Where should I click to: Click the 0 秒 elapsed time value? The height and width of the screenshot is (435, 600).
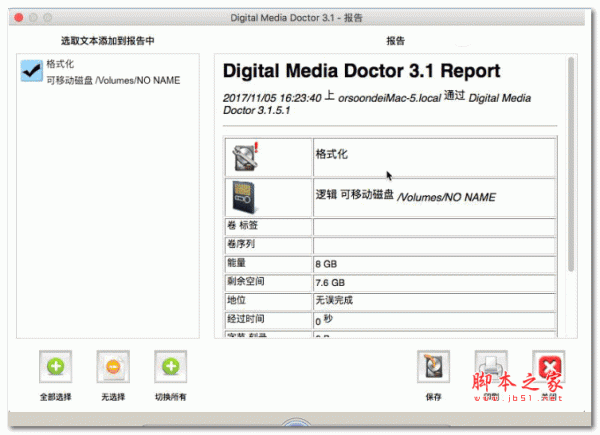tap(324, 320)
